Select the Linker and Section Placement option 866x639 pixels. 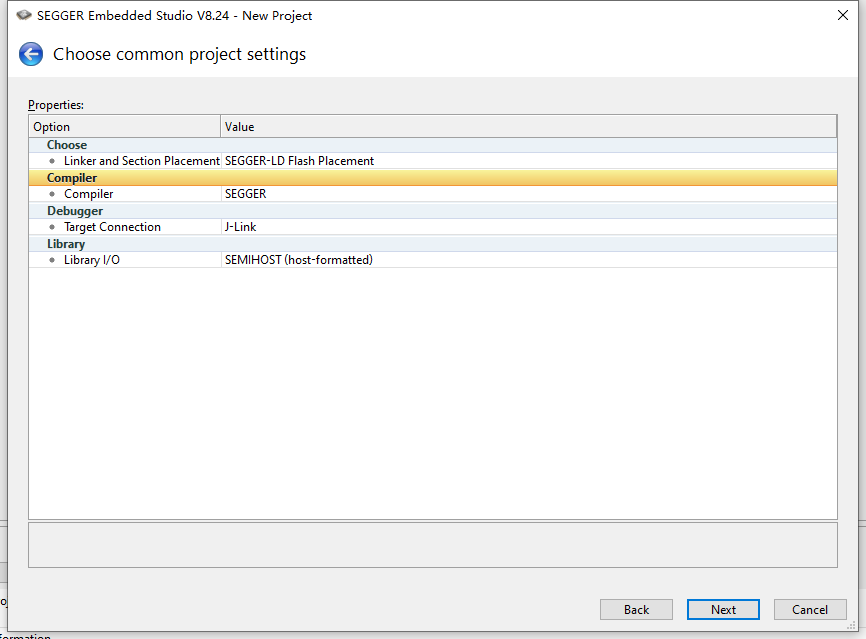click(141, 161)
